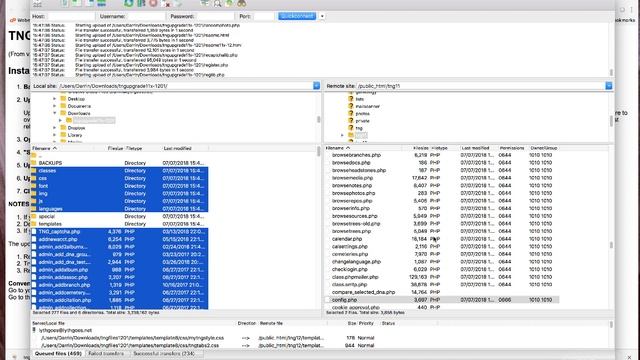Open the Quickconnect history dropdown arrow
The height and width of the screenshot is (360, 640).
click(322, 16)
